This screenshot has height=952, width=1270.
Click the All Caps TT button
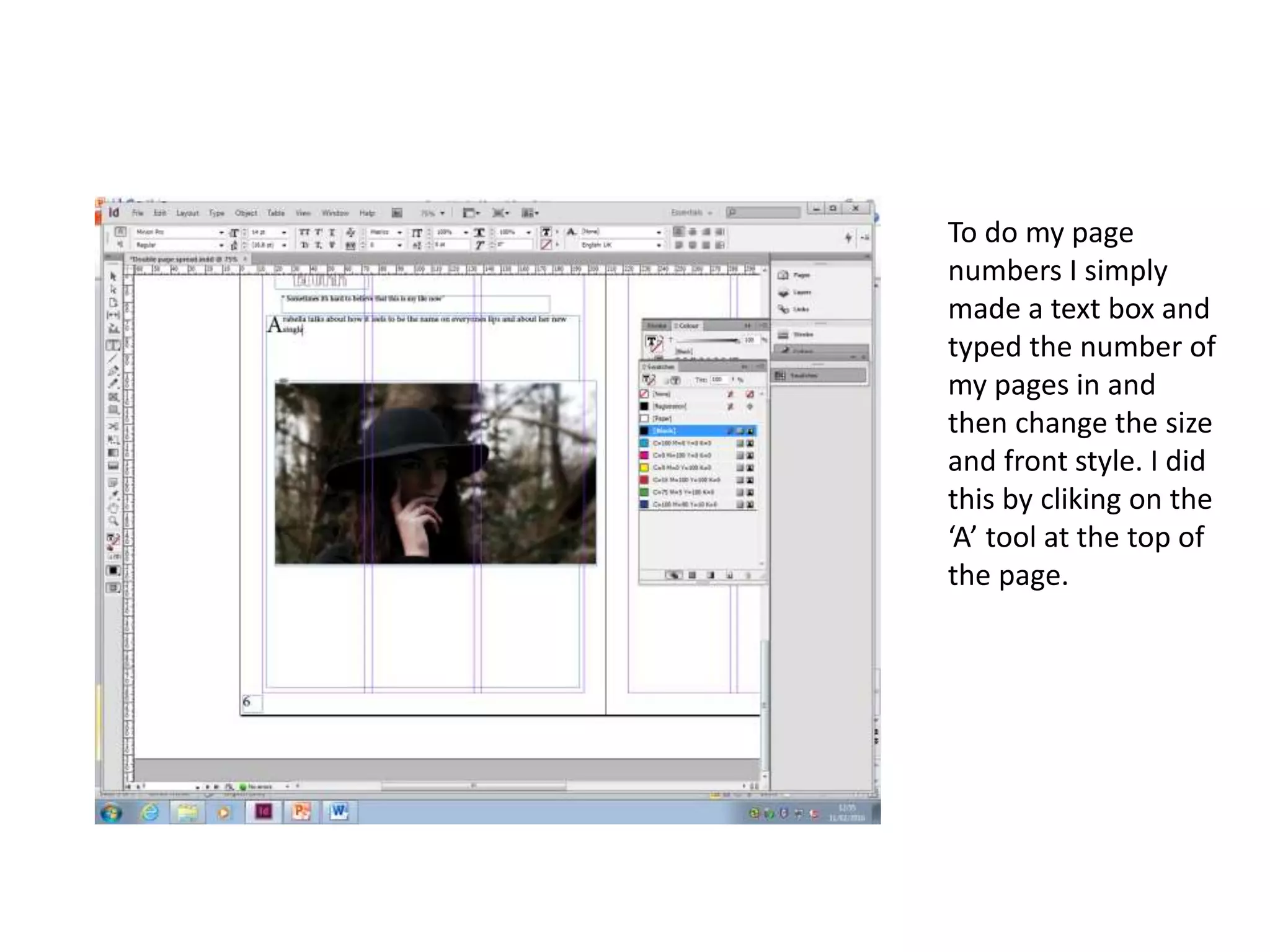coord(304,232)
